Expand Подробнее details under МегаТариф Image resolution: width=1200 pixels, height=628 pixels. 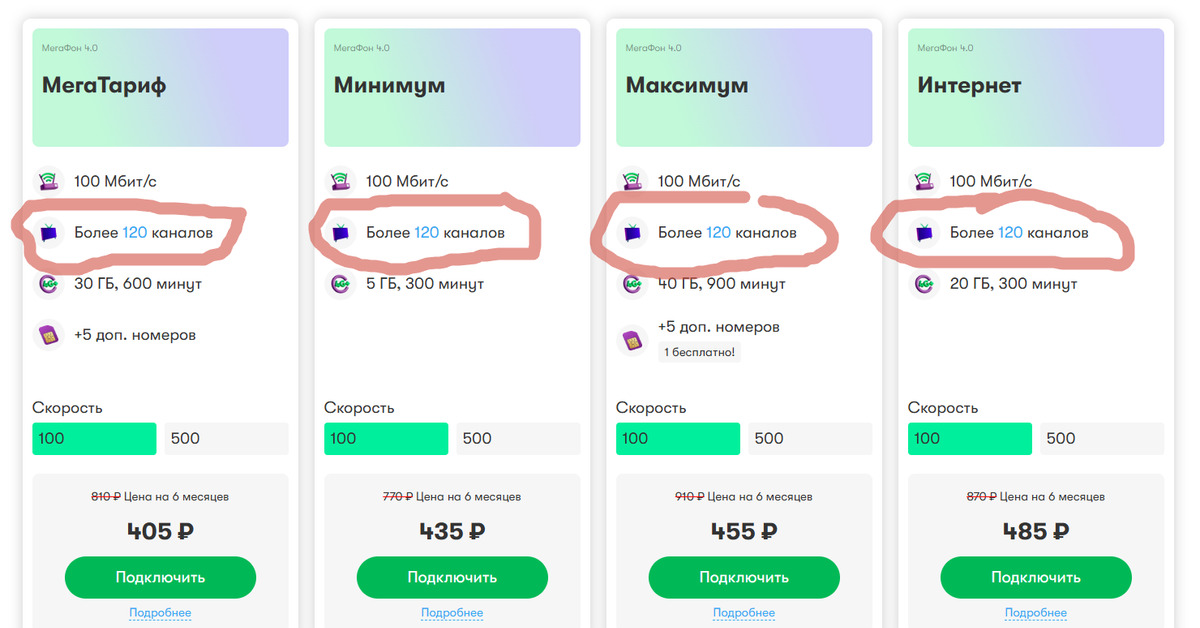click(160, 613)
